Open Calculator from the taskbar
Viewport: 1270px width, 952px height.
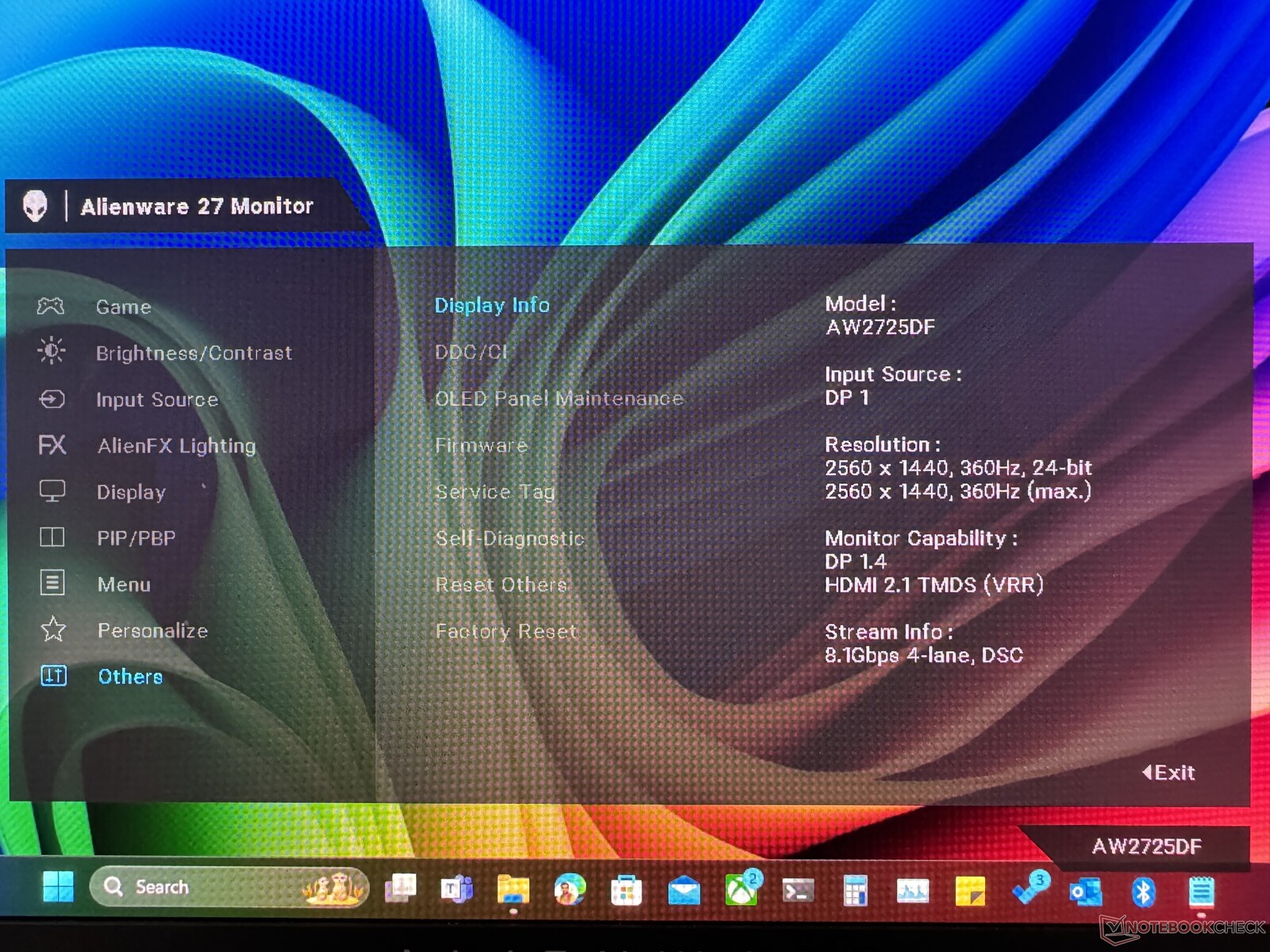(855, 891)
